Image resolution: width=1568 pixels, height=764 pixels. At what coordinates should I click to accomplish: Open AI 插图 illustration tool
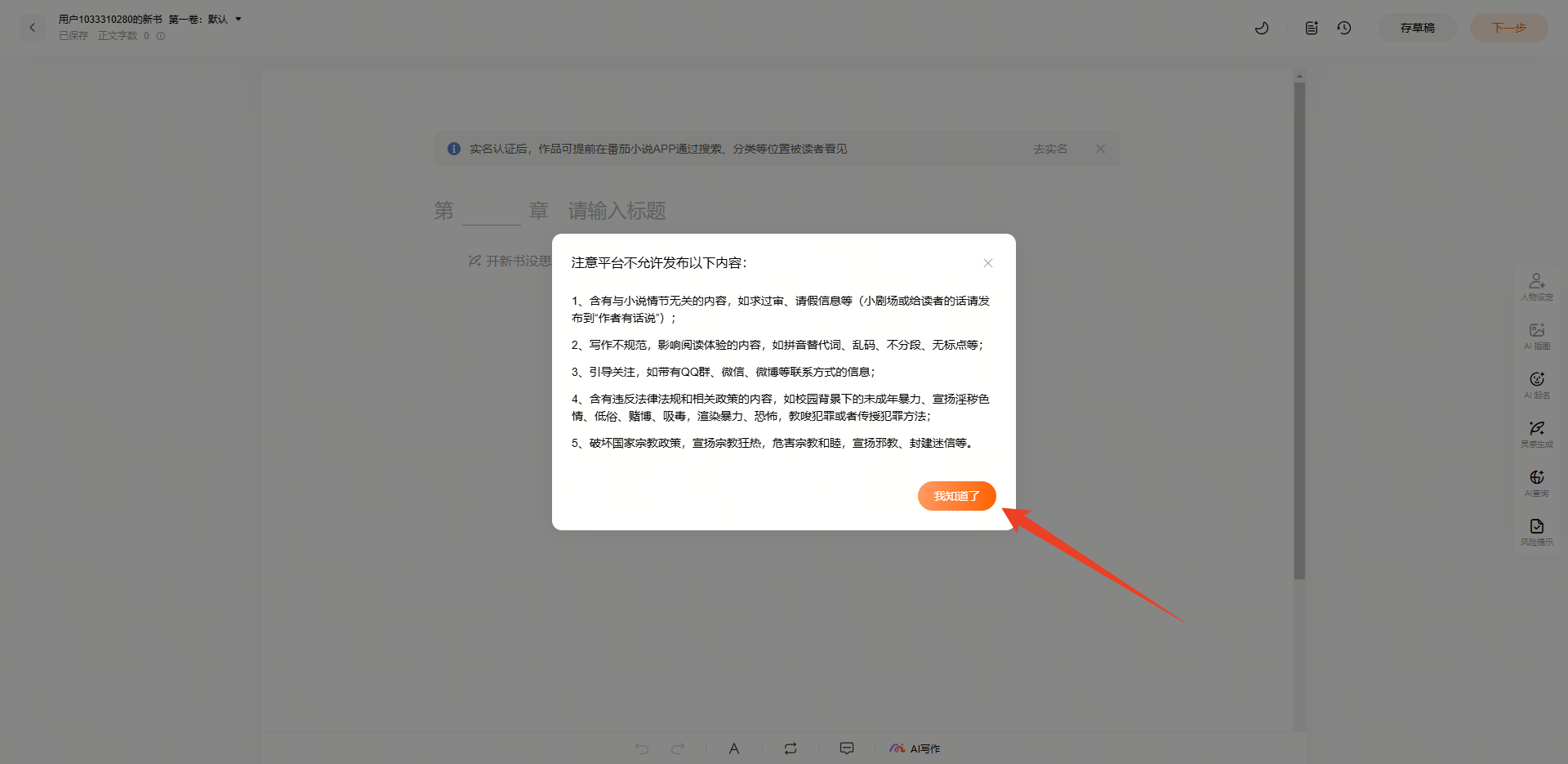1537,336
